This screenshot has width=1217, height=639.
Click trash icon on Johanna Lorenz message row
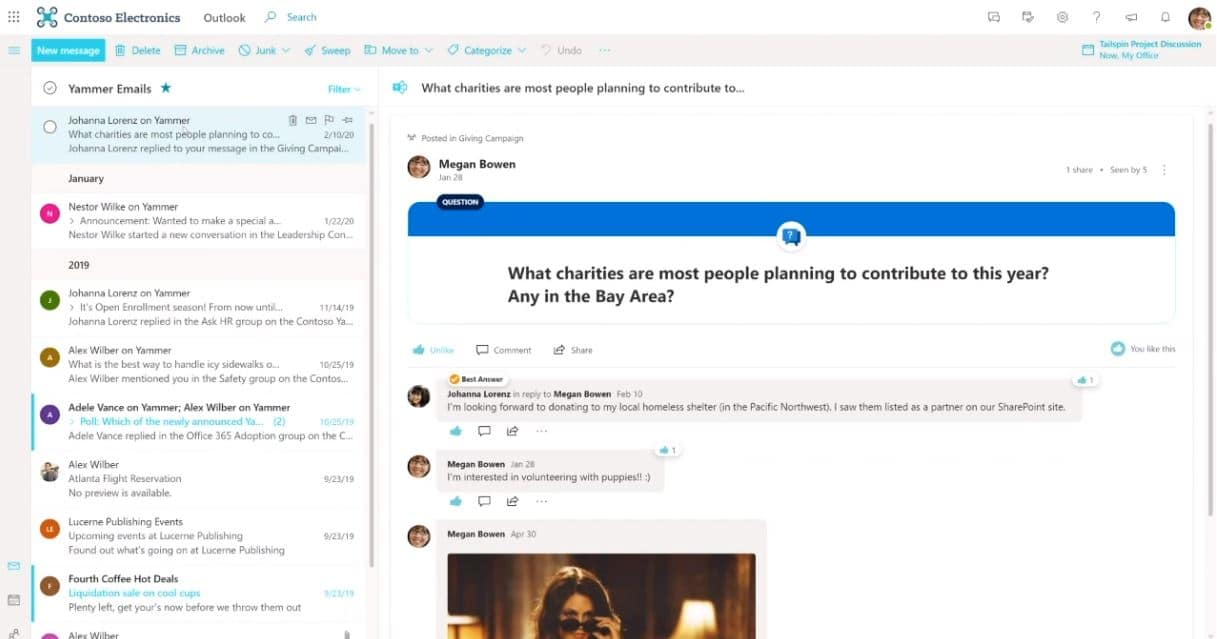[293, 120]
